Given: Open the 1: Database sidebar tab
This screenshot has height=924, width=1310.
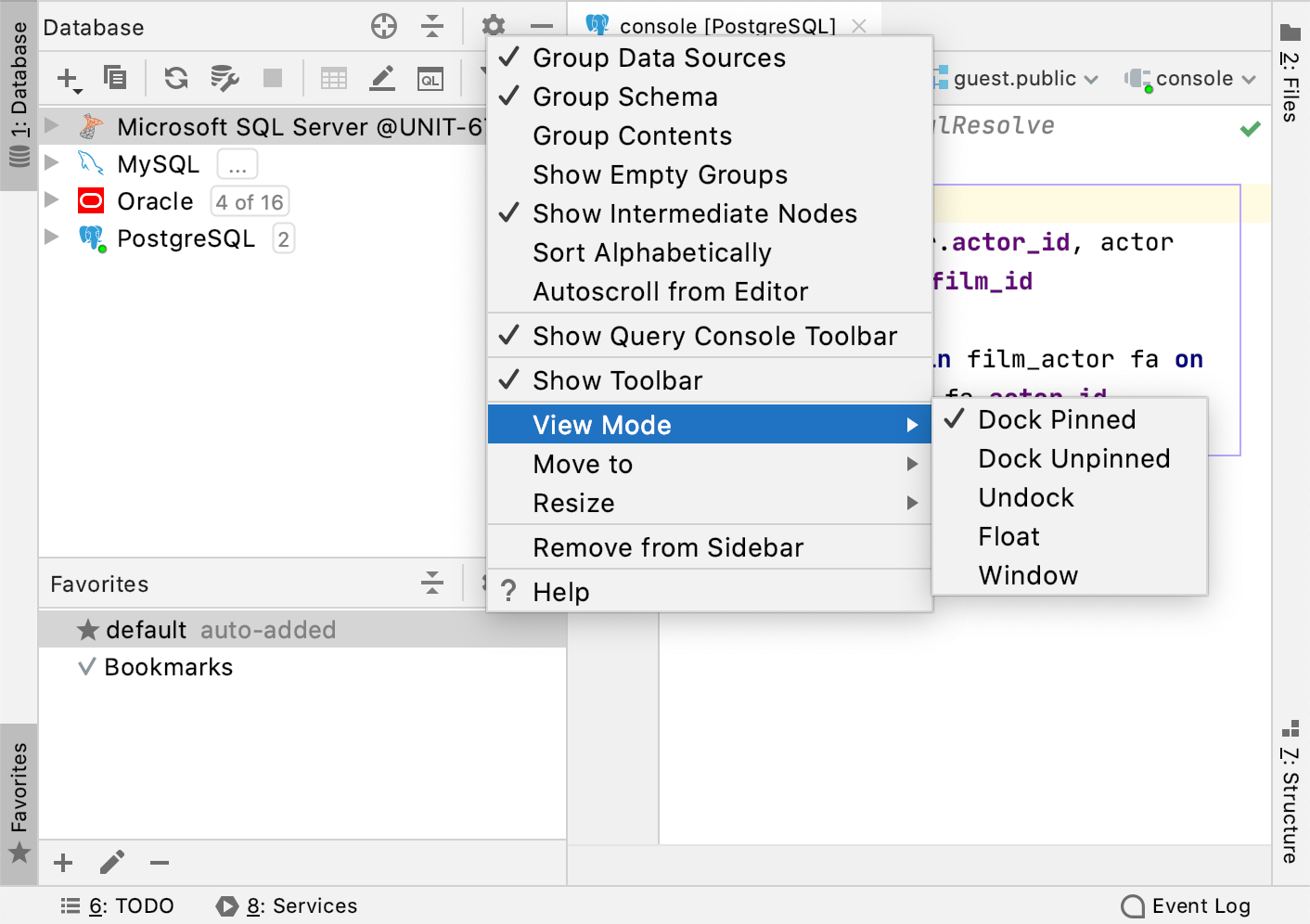Looking at the screenshot, I should click(x=19, y=95).
